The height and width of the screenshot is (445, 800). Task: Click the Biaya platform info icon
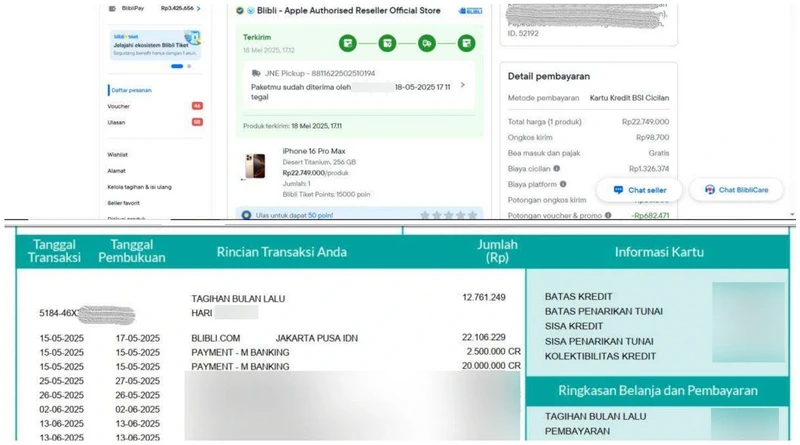563,184
